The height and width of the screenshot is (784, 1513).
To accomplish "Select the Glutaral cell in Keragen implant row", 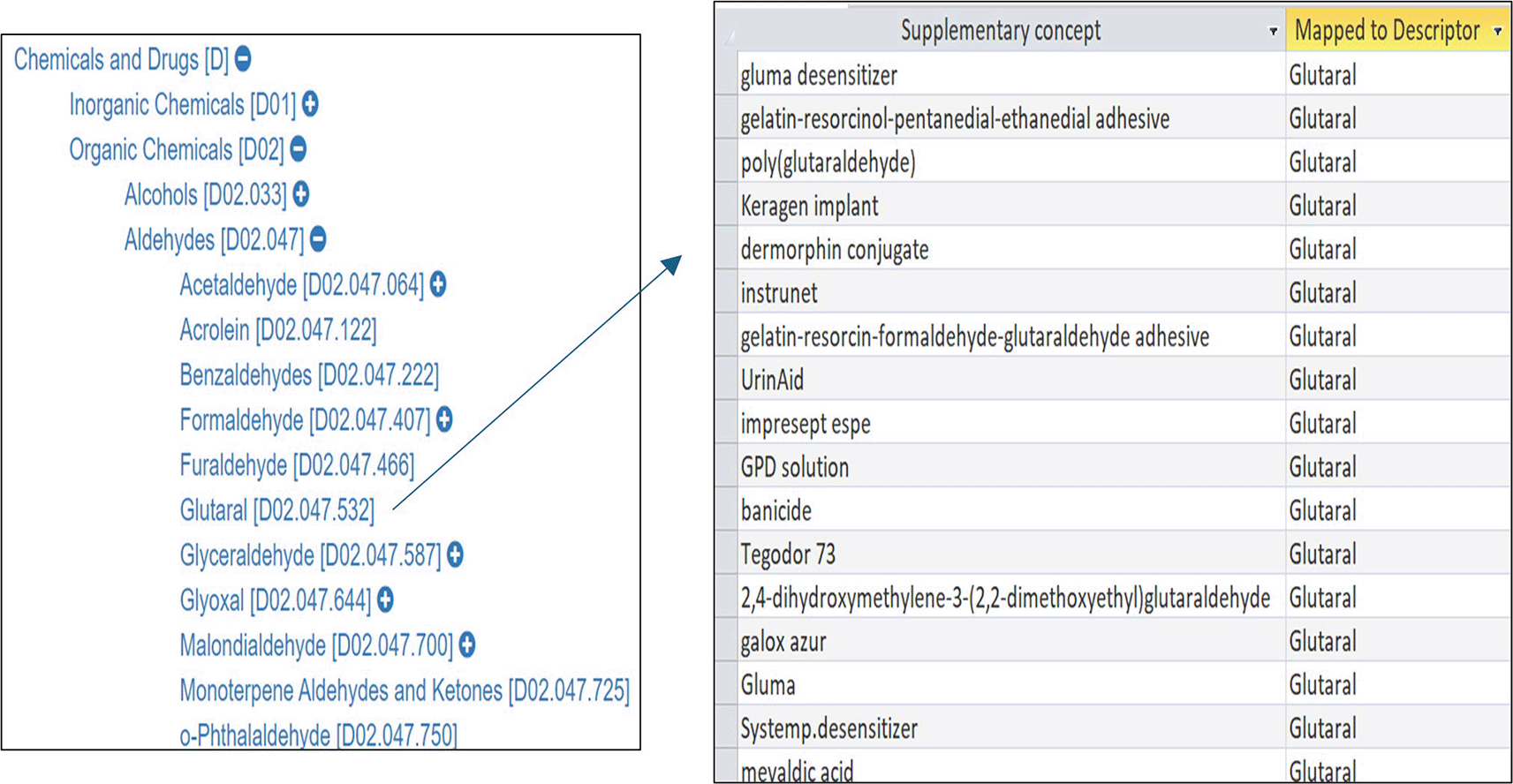I will pos(1398,205).
